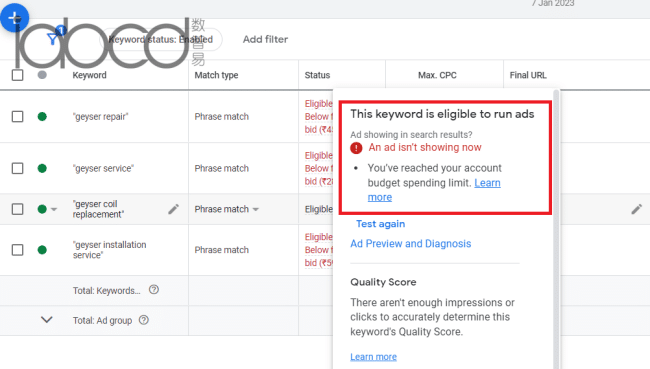The height and width of the screenshot is (369, 650).
Task: Open the filter funnel icon
Action: [x=53, y=39]
